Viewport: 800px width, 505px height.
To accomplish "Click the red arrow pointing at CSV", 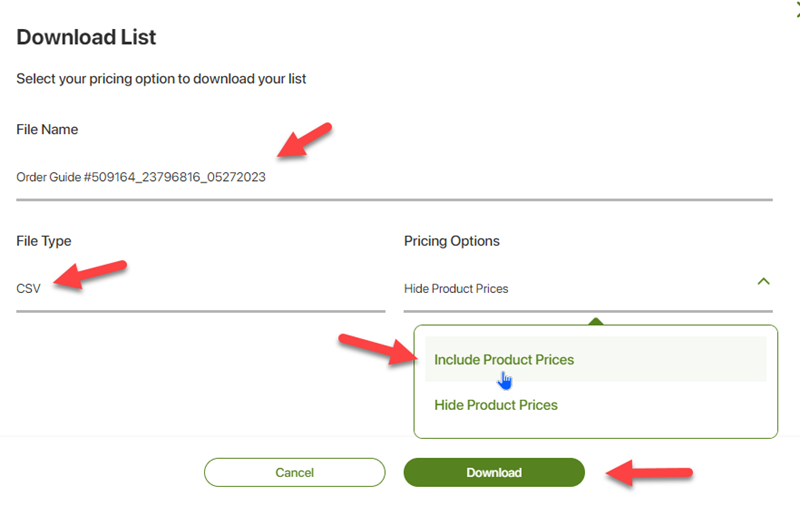I will 90,274.
